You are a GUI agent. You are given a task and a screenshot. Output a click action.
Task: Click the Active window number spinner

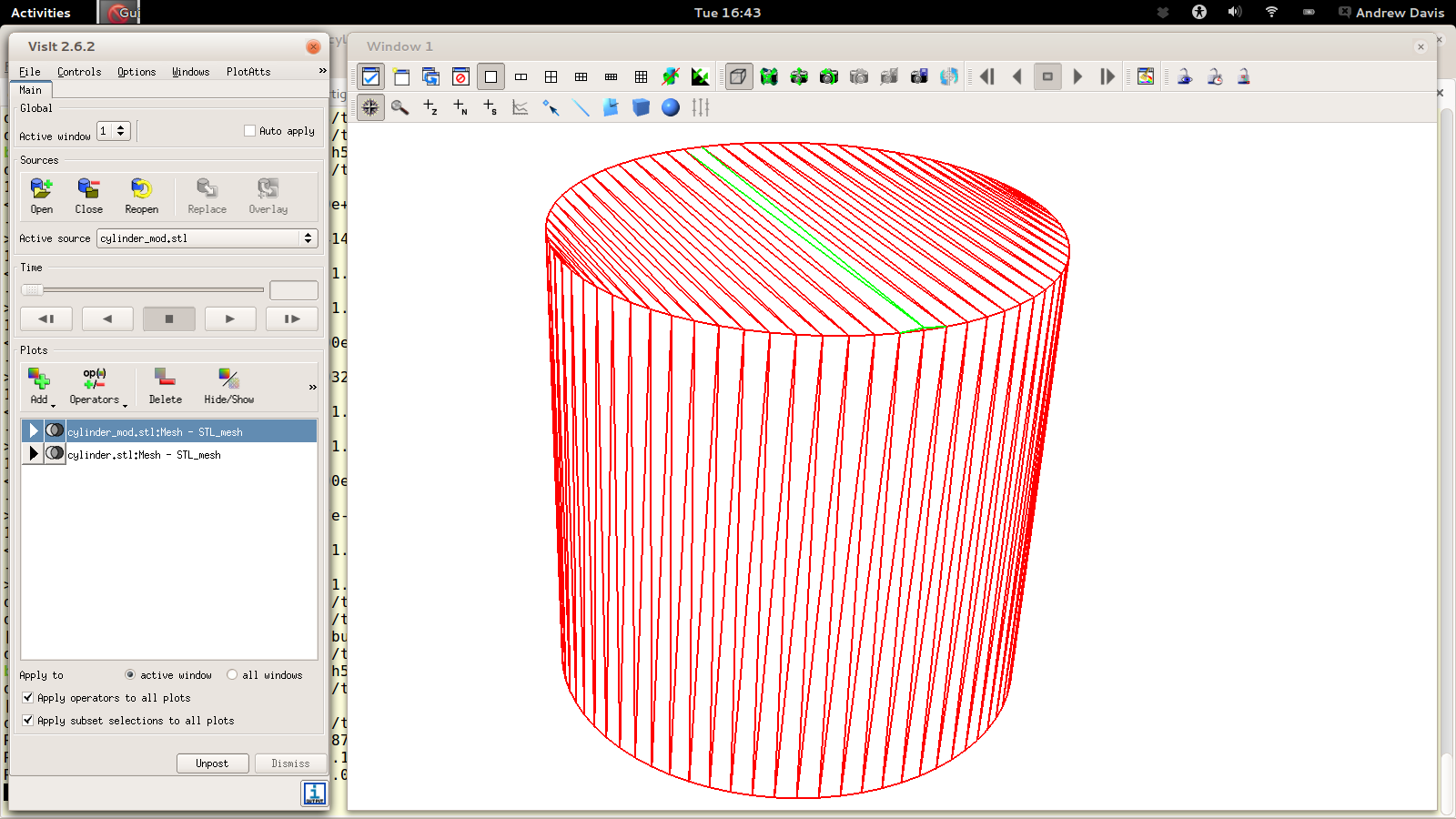pyautogui.click(x=114, y=131)
